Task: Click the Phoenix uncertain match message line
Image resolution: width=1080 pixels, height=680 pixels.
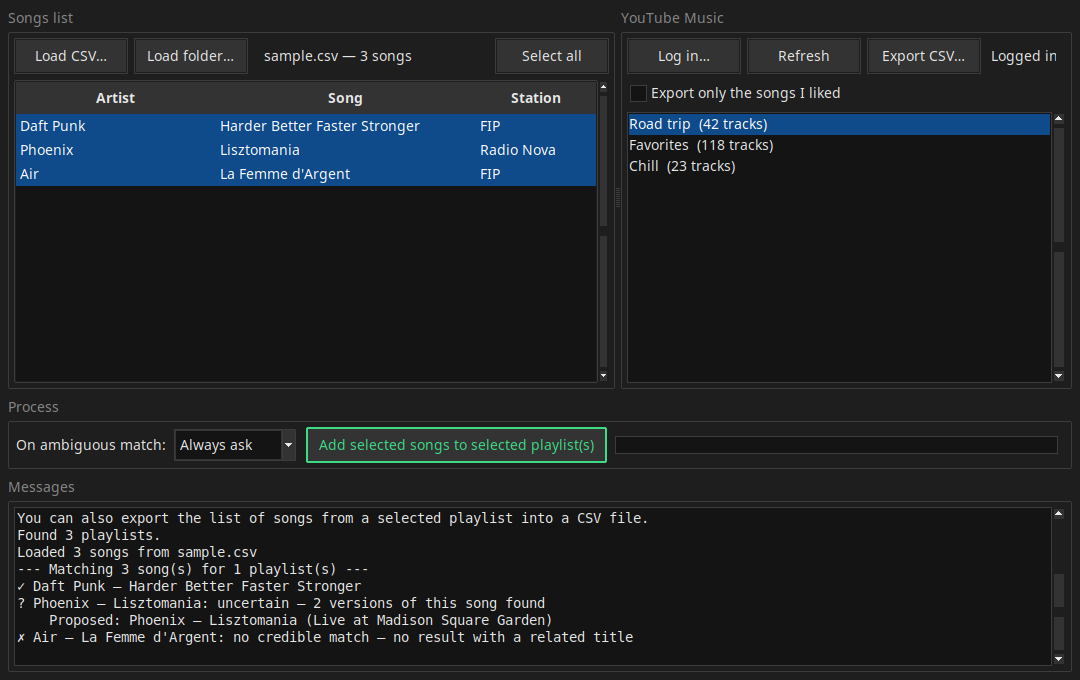Action: (x=281, y=604)
